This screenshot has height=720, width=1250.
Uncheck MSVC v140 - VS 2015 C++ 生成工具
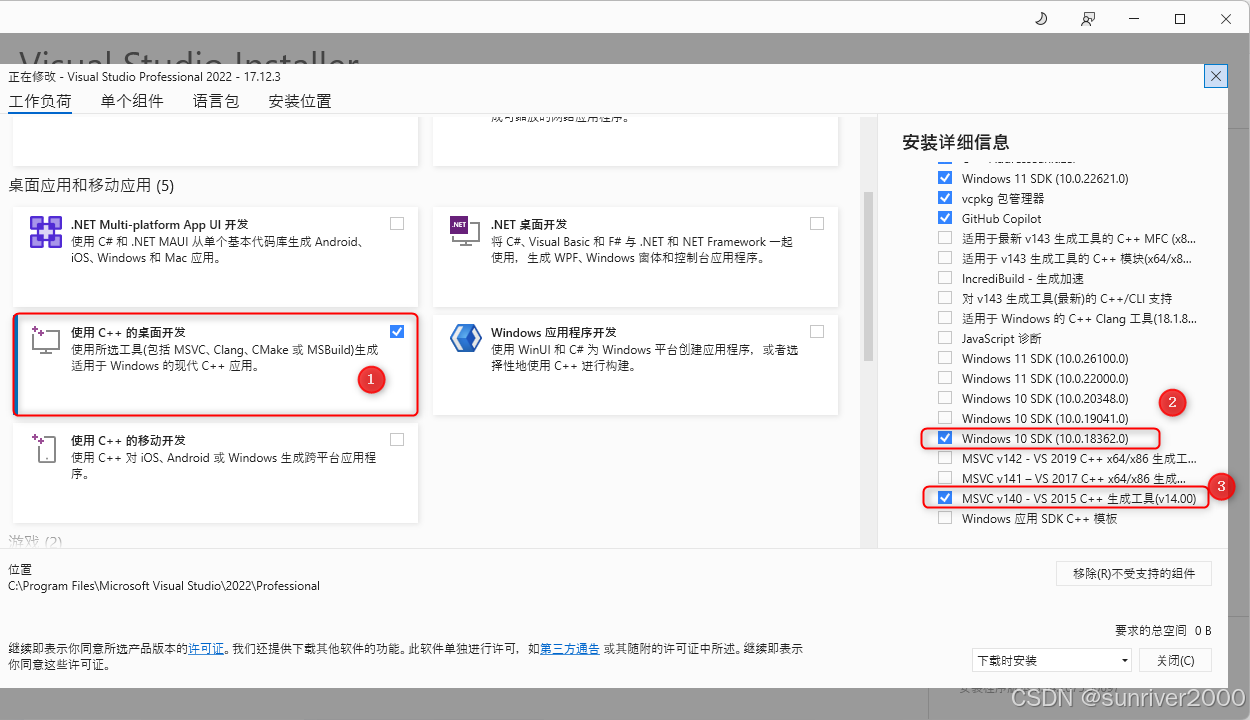(x=945, y=498)
